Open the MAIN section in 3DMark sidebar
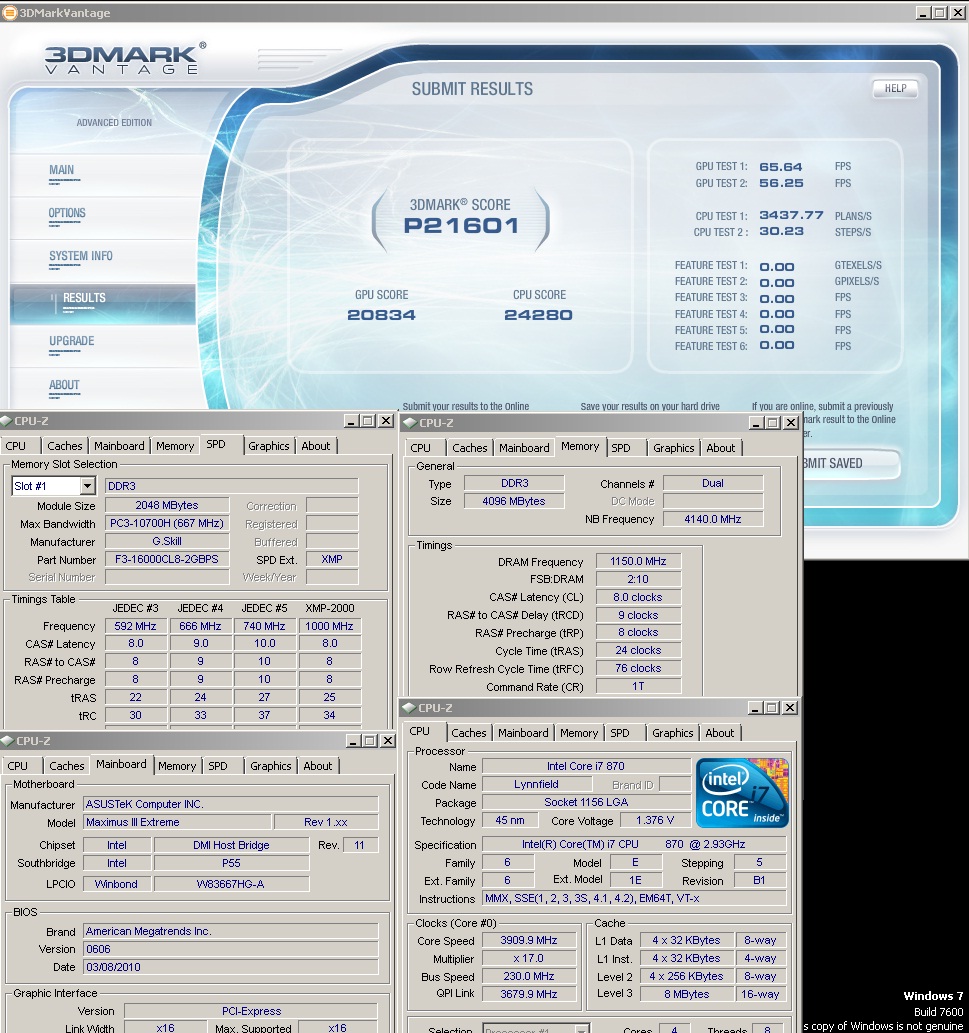The height and width of the screenshot is (1033, 969). tap(62, 170)
